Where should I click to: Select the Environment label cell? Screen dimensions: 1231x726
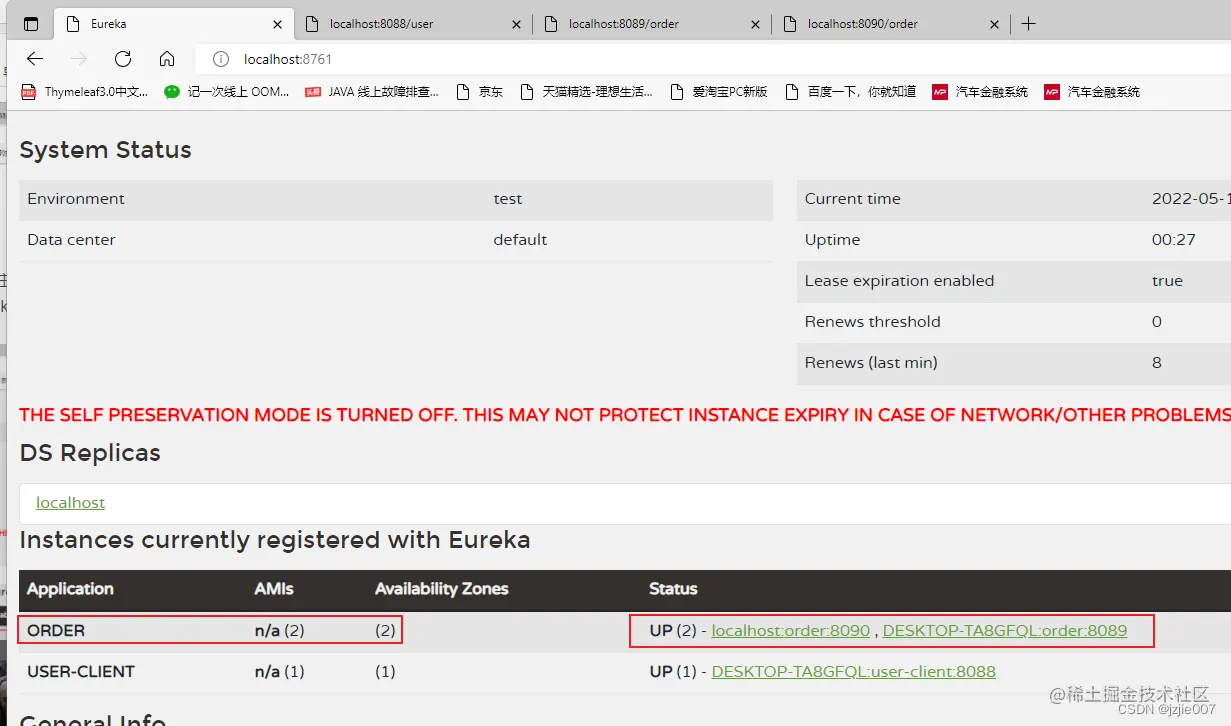[76, 199]
